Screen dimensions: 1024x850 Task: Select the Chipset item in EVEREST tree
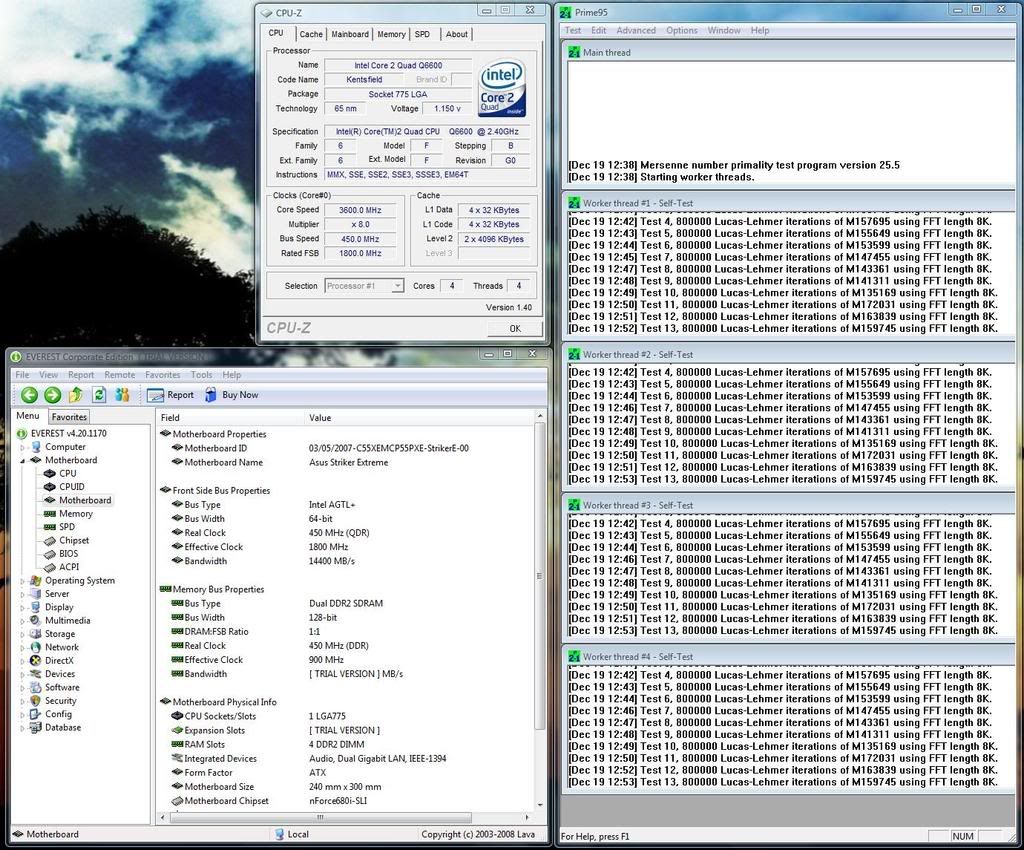66,541
